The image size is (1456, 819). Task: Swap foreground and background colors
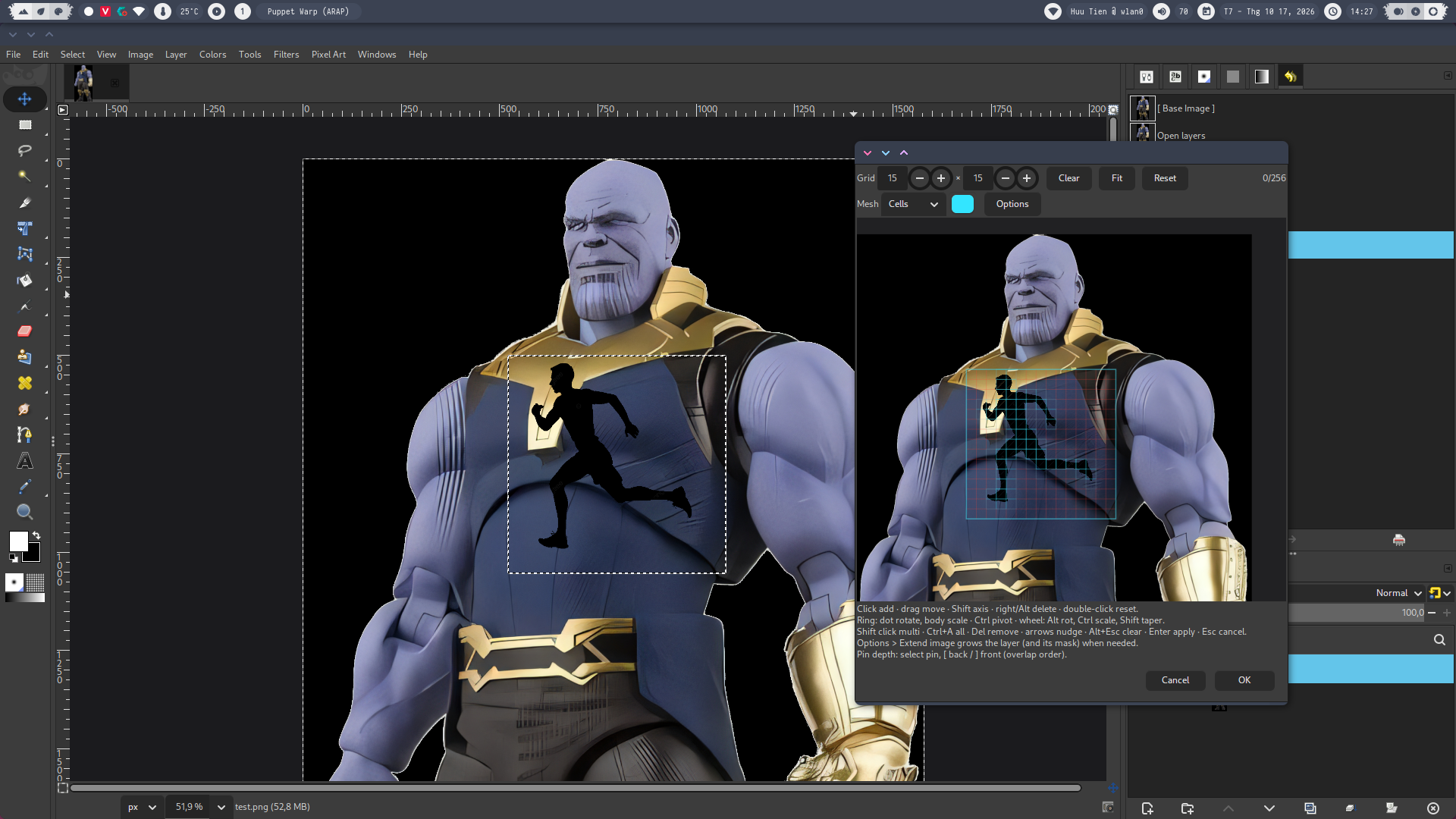pyautogui.click(x=36, y=535)
